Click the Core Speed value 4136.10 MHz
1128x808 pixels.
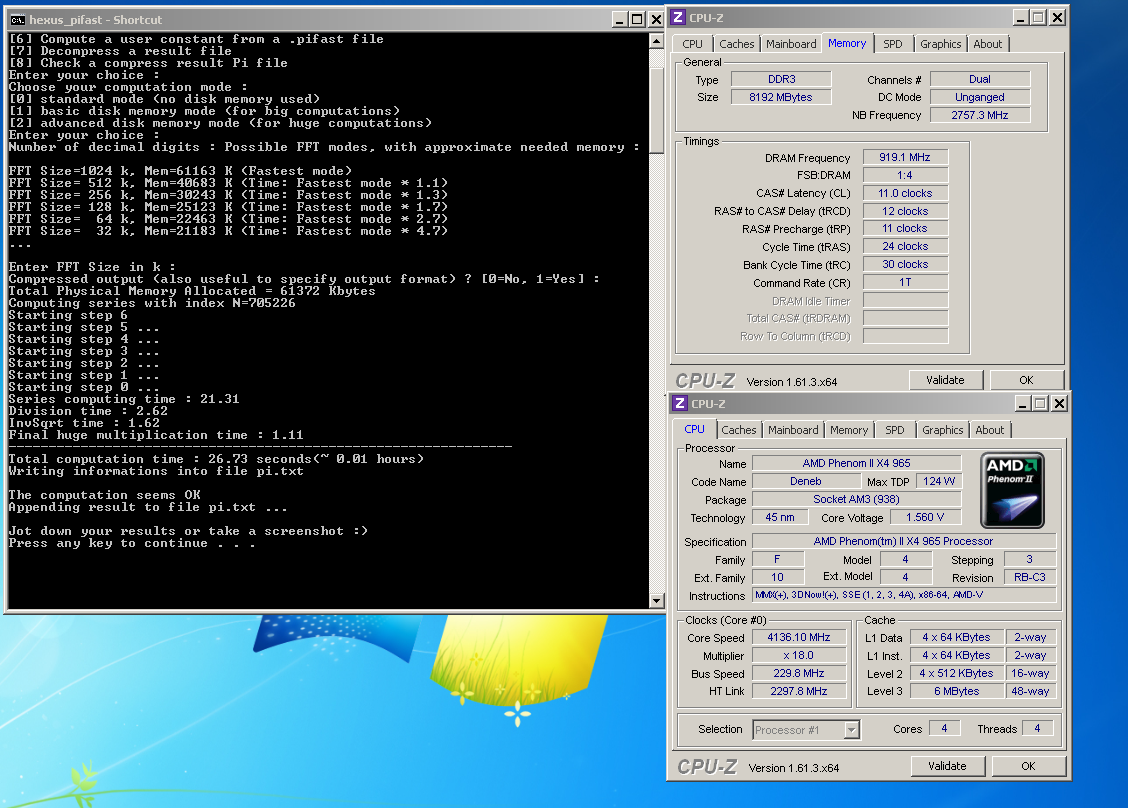[799, 637]
